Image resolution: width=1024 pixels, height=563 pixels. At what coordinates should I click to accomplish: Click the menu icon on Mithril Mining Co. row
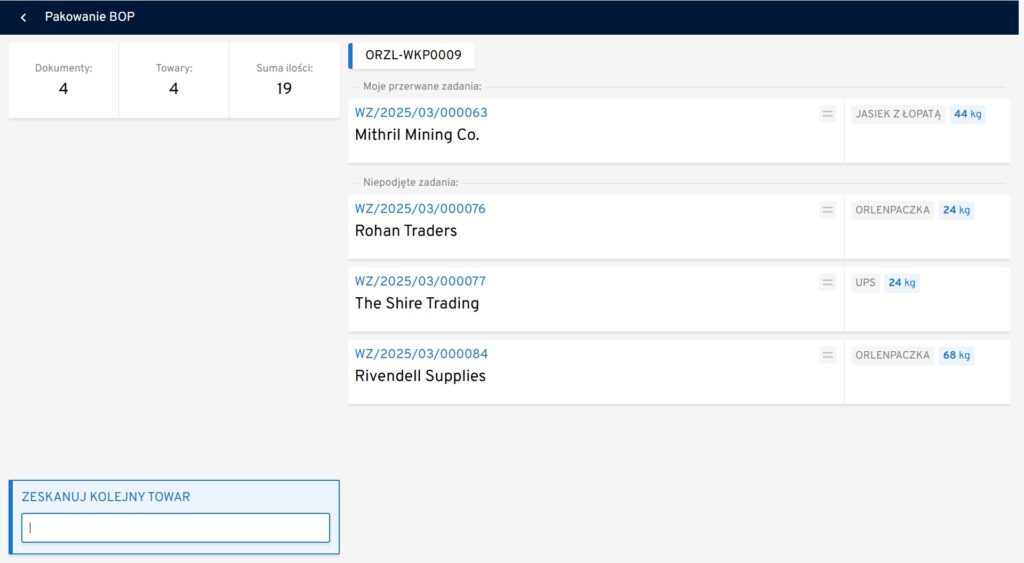(827, 114)
